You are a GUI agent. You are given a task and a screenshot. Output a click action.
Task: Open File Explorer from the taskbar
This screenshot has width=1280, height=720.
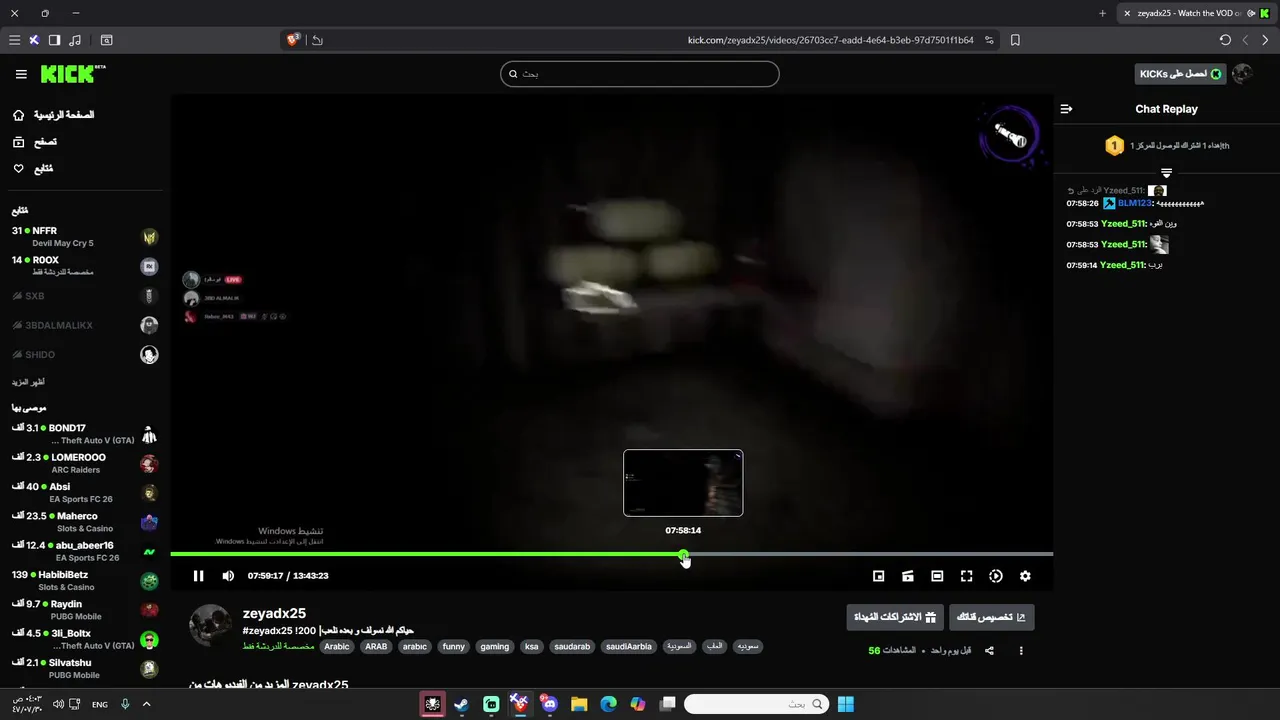[579, 704]
